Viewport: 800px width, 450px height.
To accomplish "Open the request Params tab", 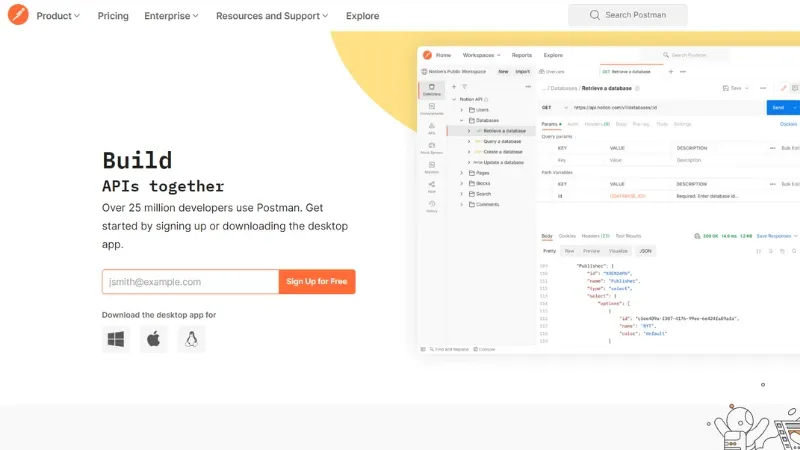I will pyautogui.click(x=549, y=124).
